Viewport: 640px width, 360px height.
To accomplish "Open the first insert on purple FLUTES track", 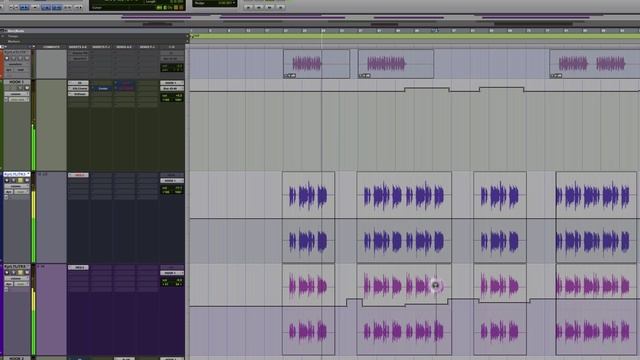I will [78, 267].
